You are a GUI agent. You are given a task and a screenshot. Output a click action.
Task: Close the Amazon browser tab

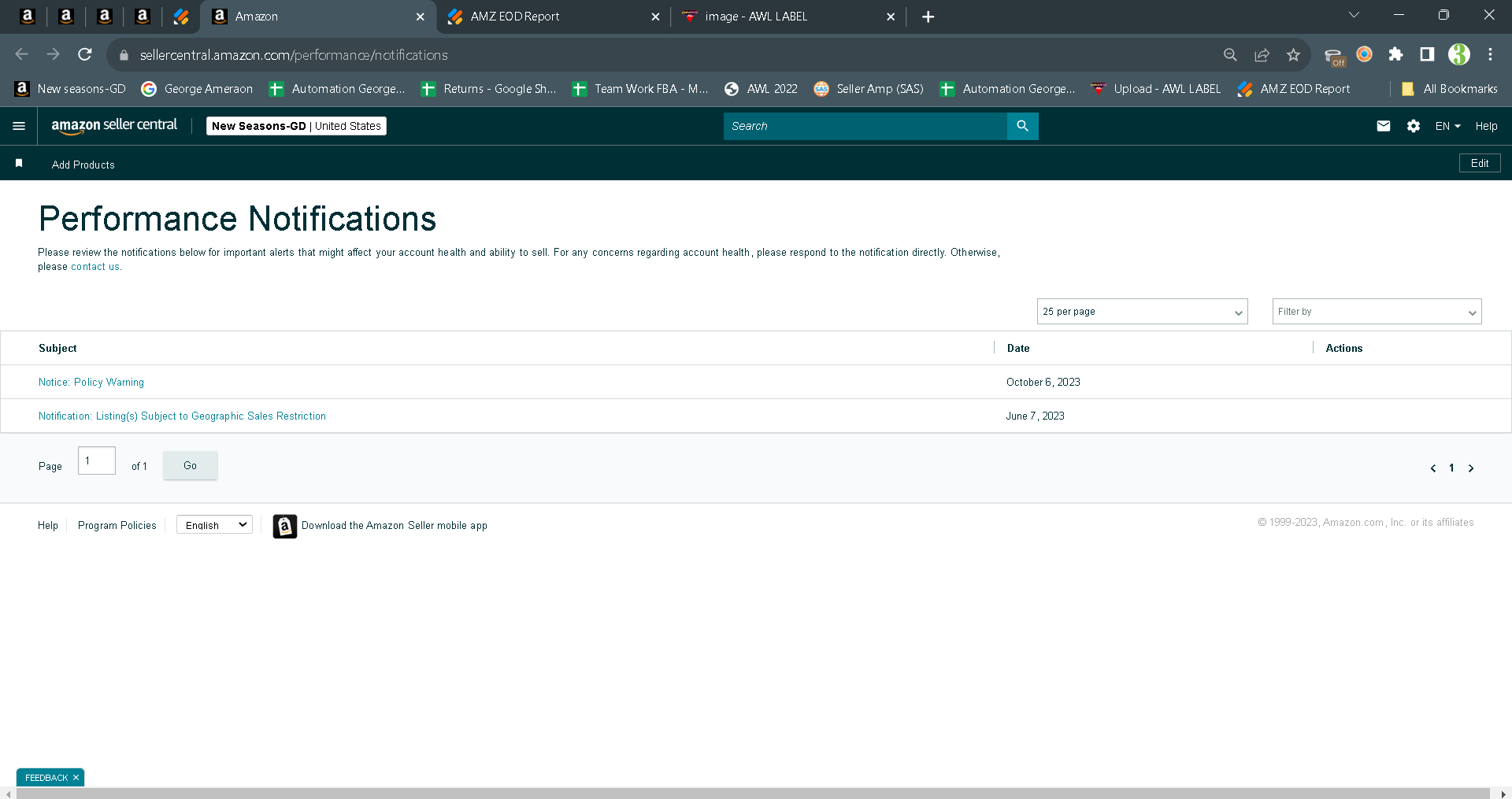pos(421,17)
